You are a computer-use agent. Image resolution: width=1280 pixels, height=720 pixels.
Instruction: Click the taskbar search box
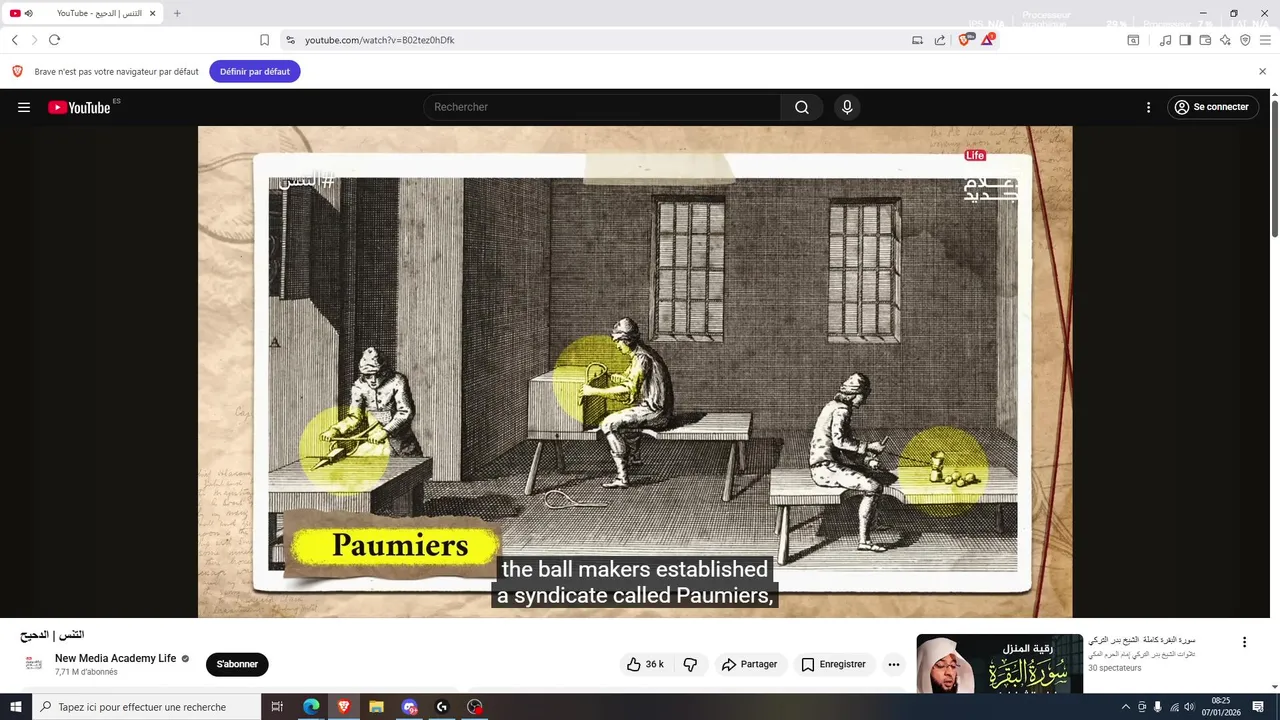[x=146, y=707]
